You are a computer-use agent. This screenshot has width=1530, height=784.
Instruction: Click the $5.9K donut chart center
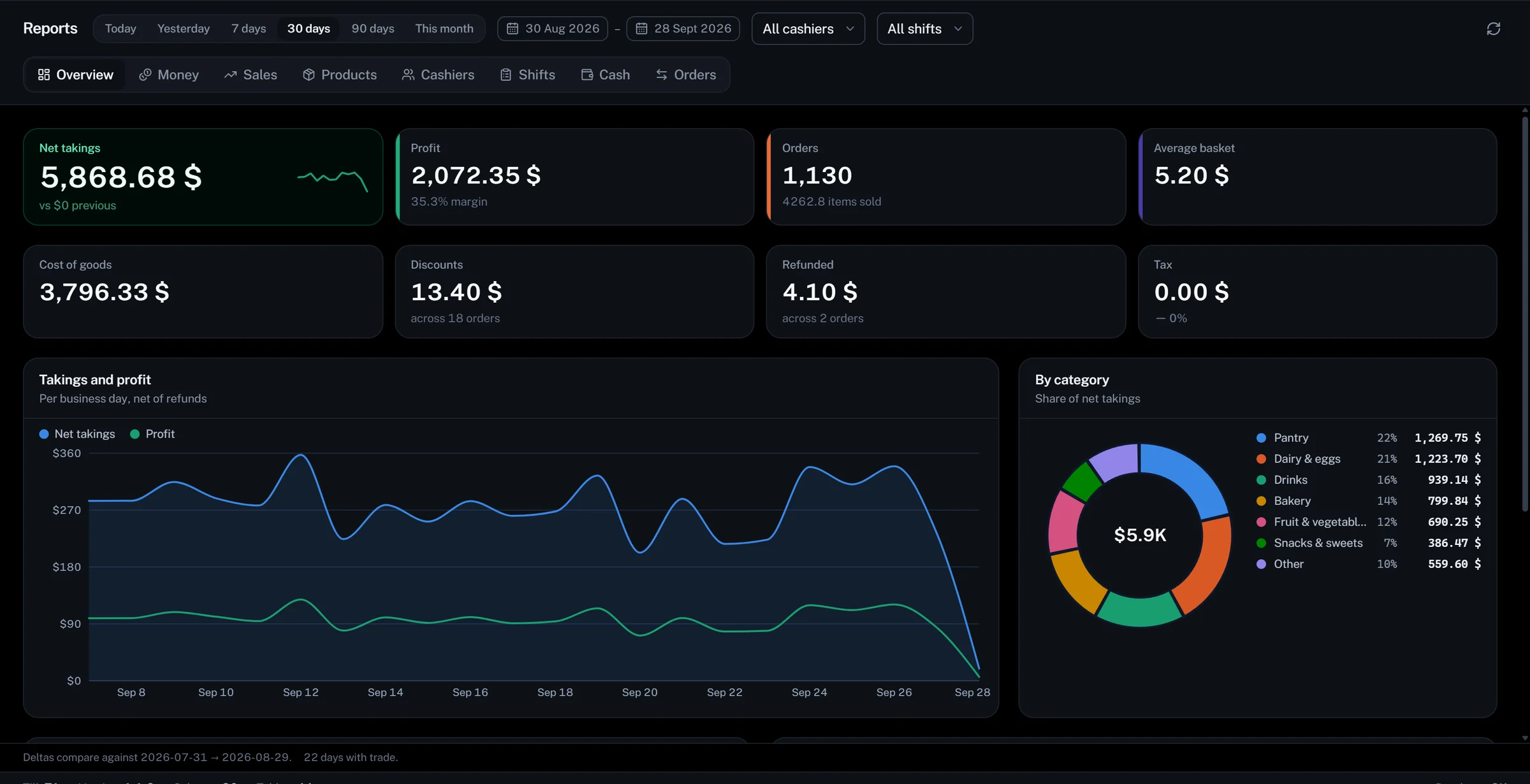pos(1140,535)
